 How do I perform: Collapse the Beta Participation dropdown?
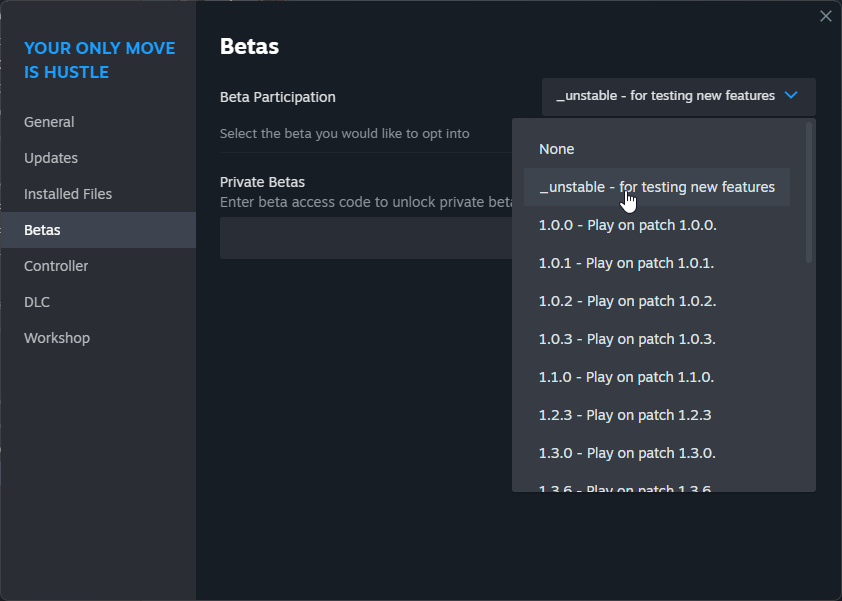click(679, 97)
